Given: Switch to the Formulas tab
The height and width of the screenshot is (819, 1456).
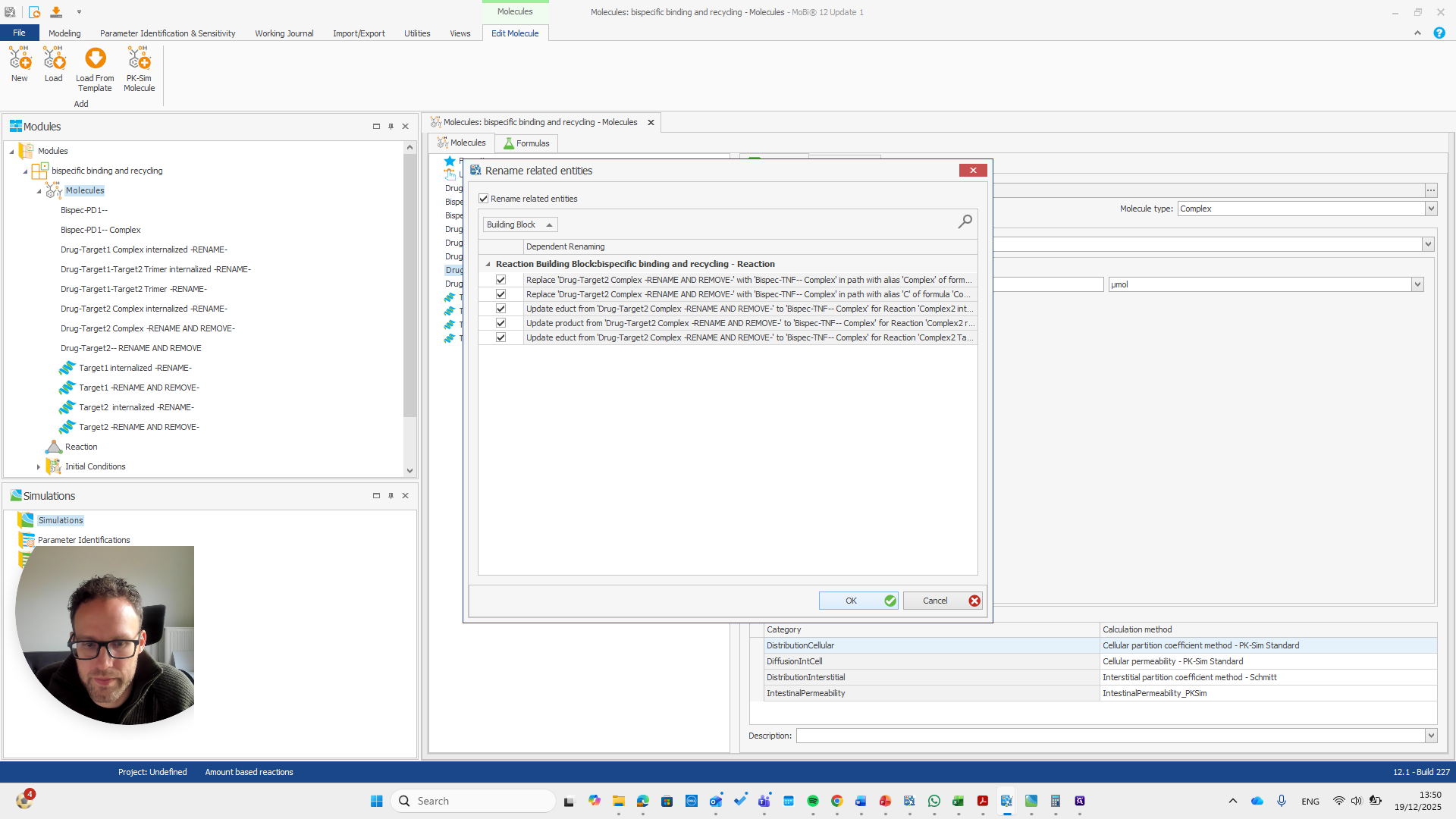Looking at the screenshot, I should (x=526, y=143).
